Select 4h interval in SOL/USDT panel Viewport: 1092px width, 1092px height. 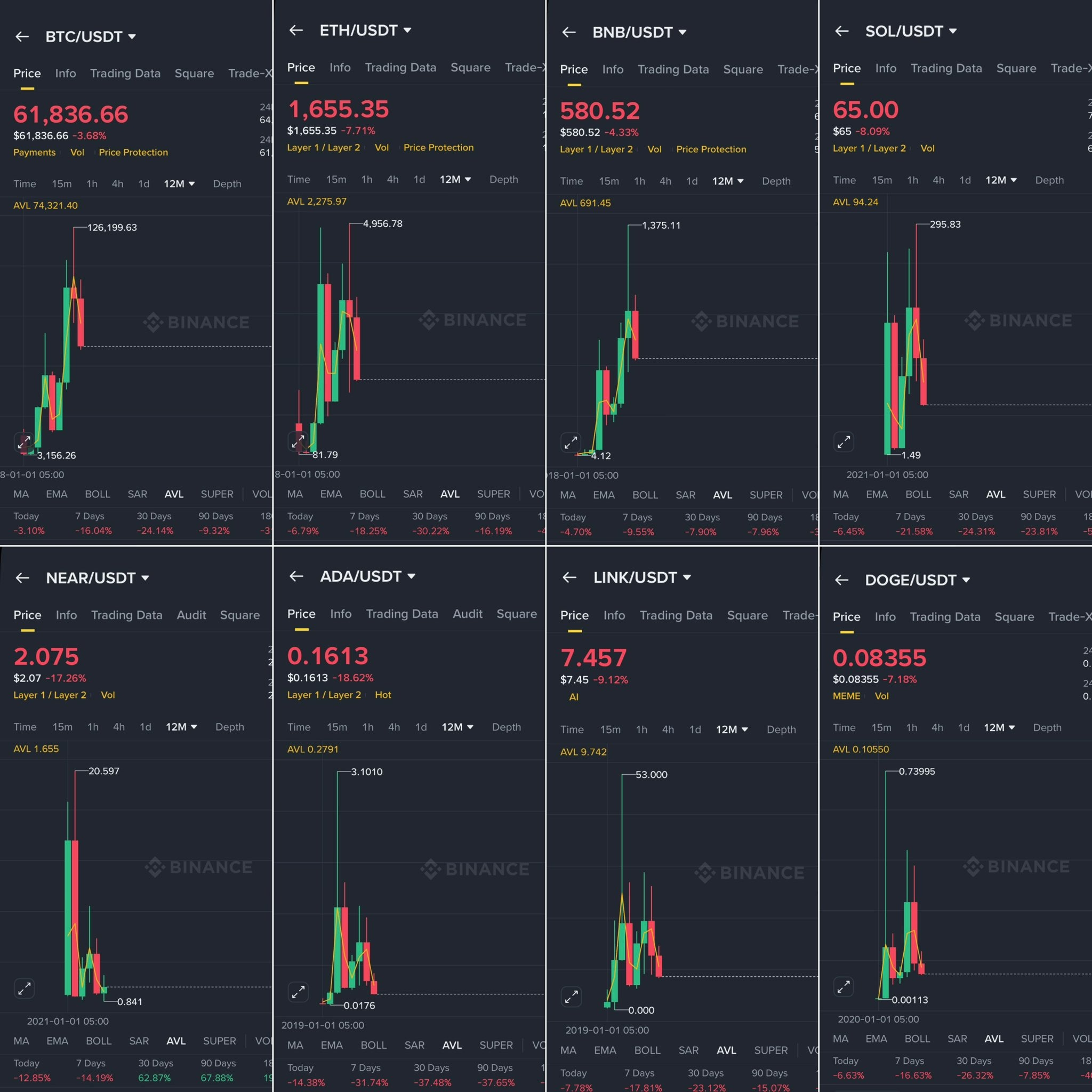pos(938,180)
